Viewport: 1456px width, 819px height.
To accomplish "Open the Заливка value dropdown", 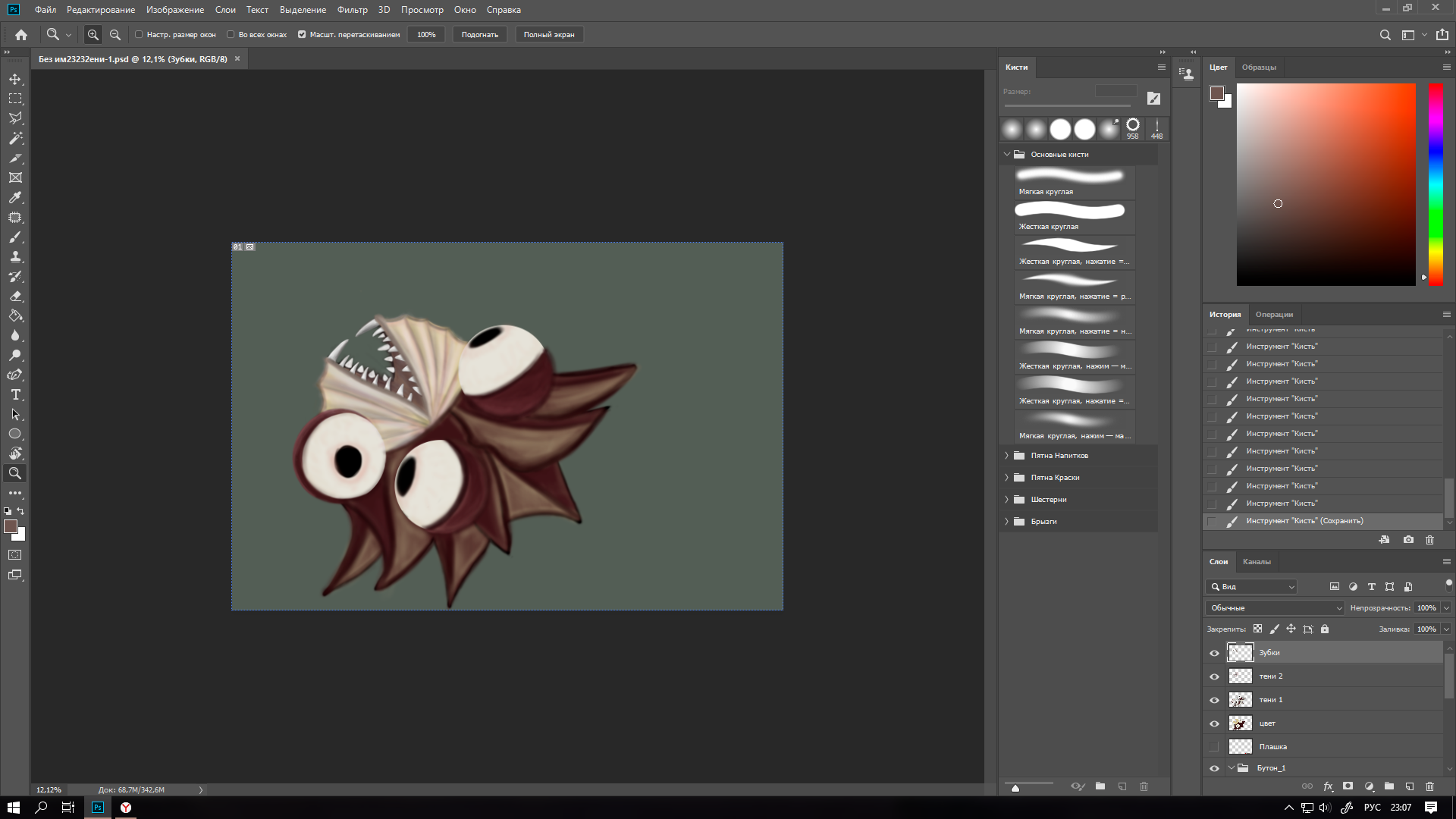I will coord(1446,629).
